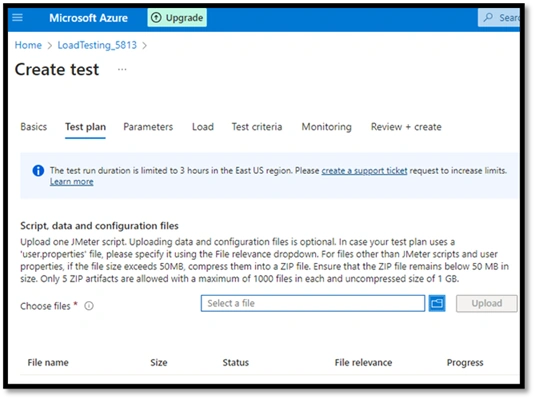Click the chevron after LoadTesting_5813
This screenshot has width=535, height=399.
[145, 45]
